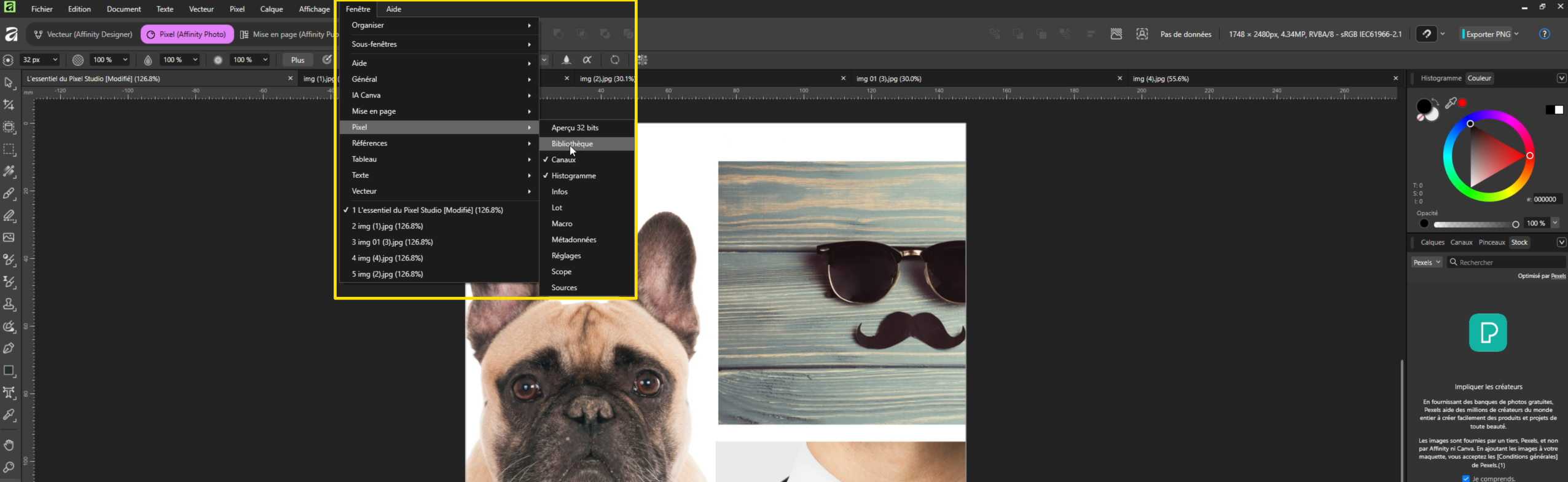Select the Rectangle shape tool
1568x482 pixels.
9,371
